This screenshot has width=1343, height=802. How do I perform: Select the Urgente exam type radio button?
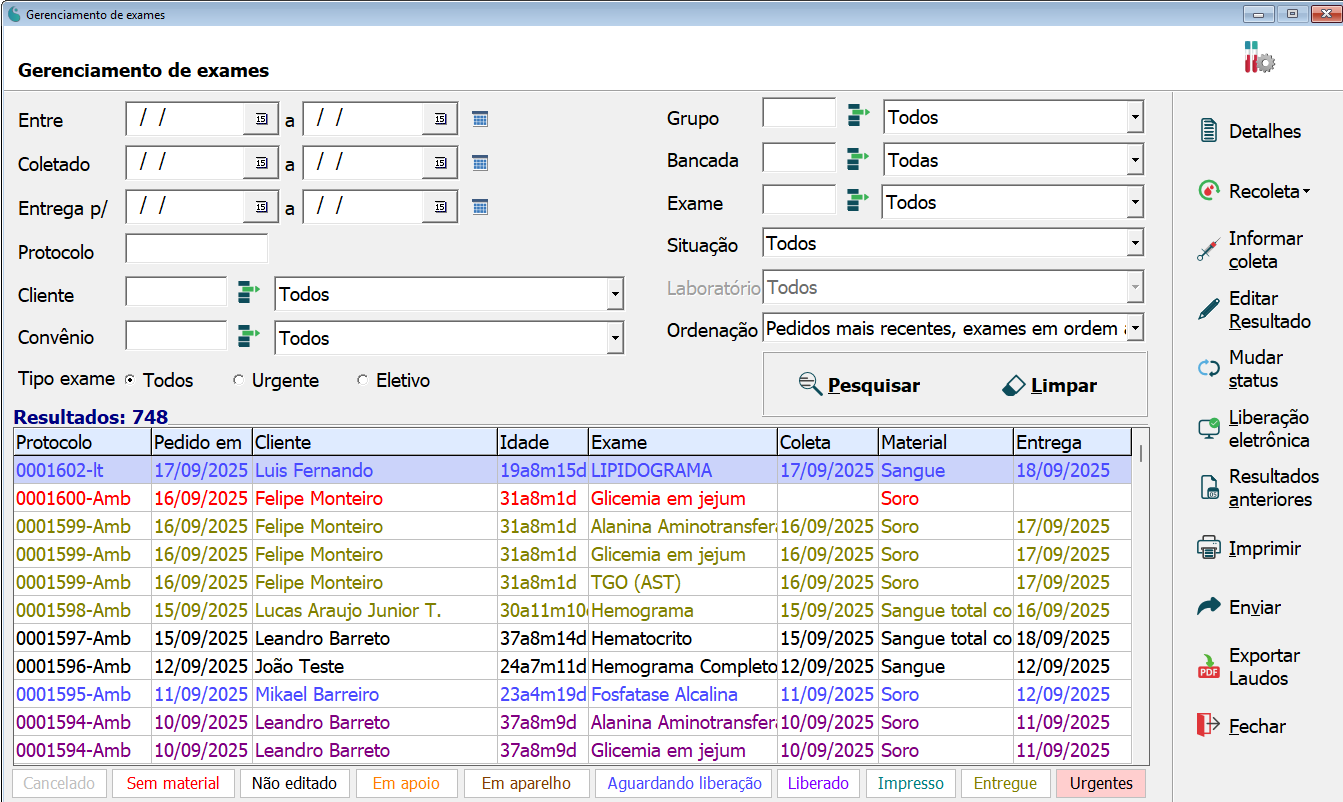pyautogui.click(x=238, y=380)
